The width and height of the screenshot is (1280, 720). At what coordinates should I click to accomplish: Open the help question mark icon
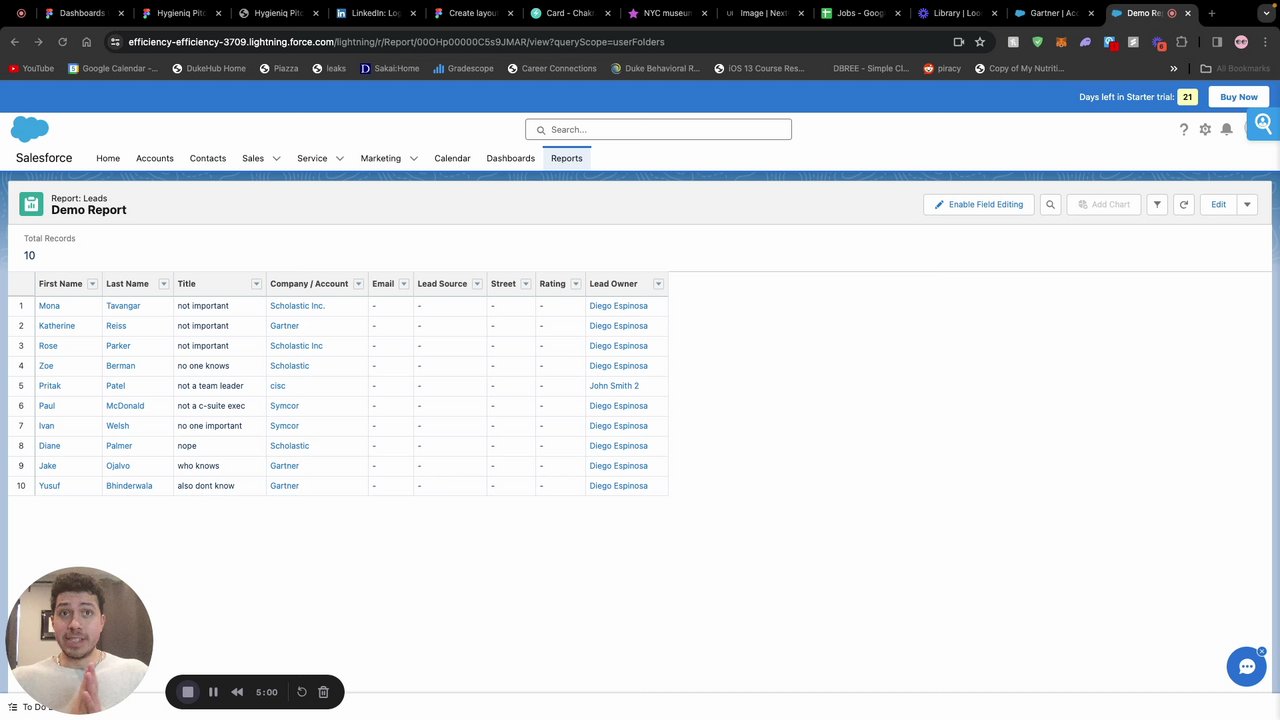[x=1184, y=130]
